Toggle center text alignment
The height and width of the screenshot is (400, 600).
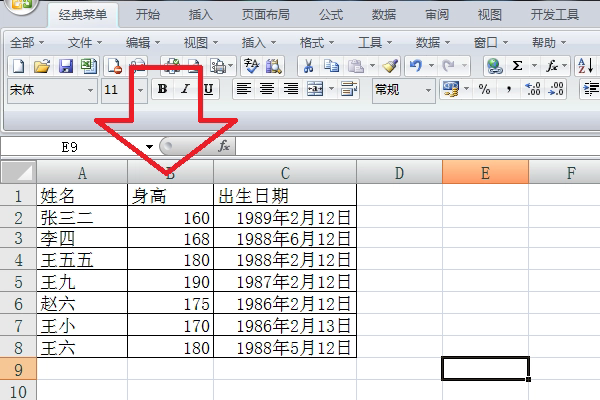(x=267, y=90)
